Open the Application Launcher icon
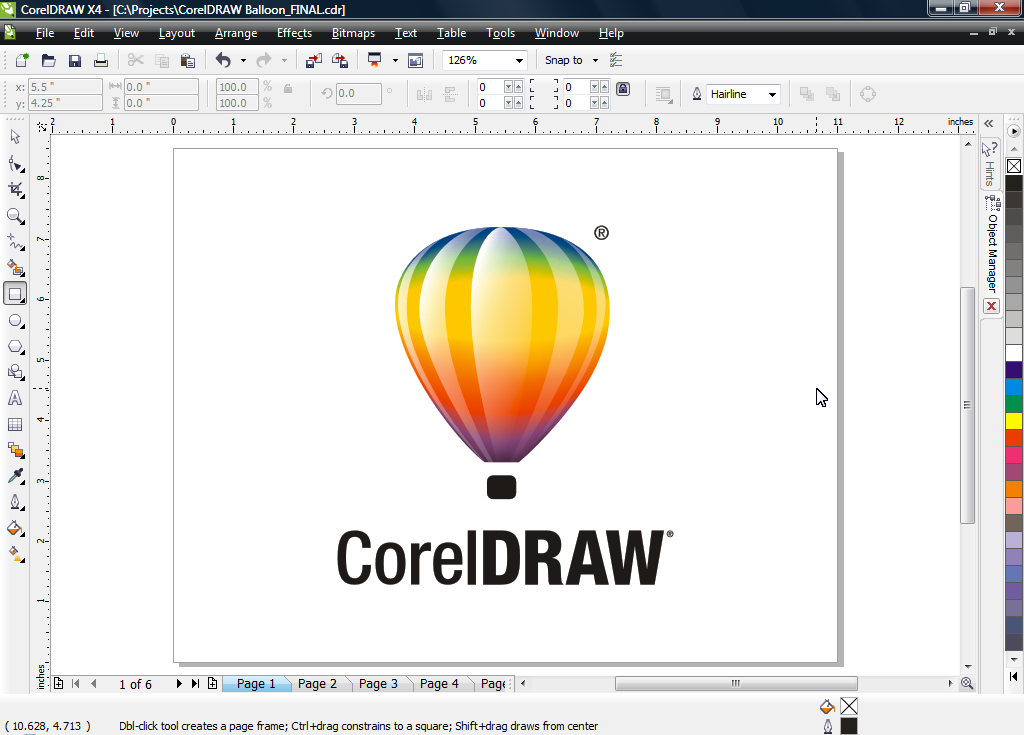The height and width of the screenshot is (735, 1025). coord(375,60)
